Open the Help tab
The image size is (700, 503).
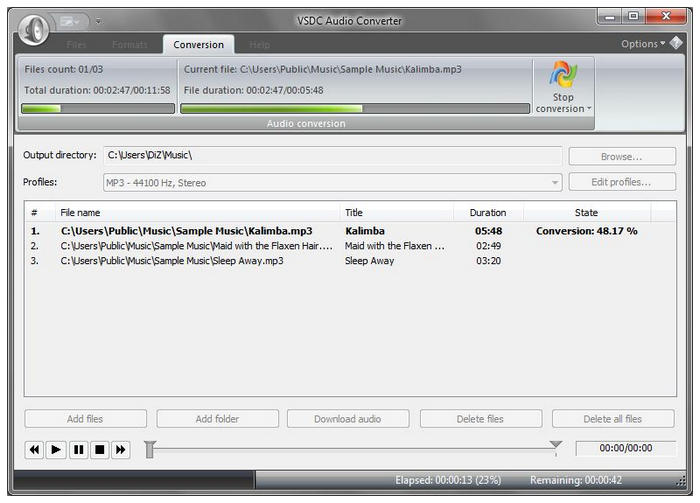[259, 45]
